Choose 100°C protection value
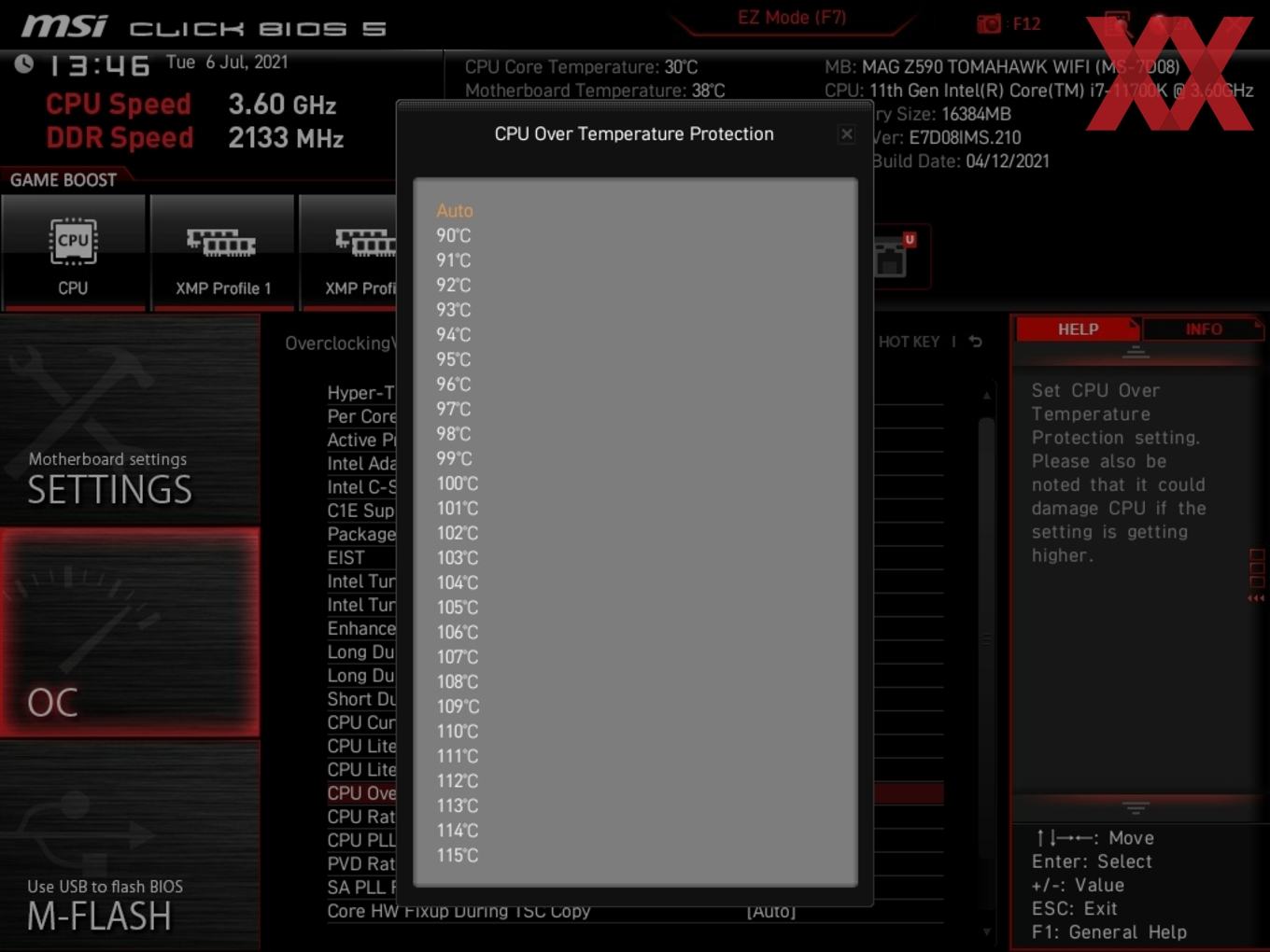The width and height of the screenshot is (1270, 952). [x=458, y=483]
